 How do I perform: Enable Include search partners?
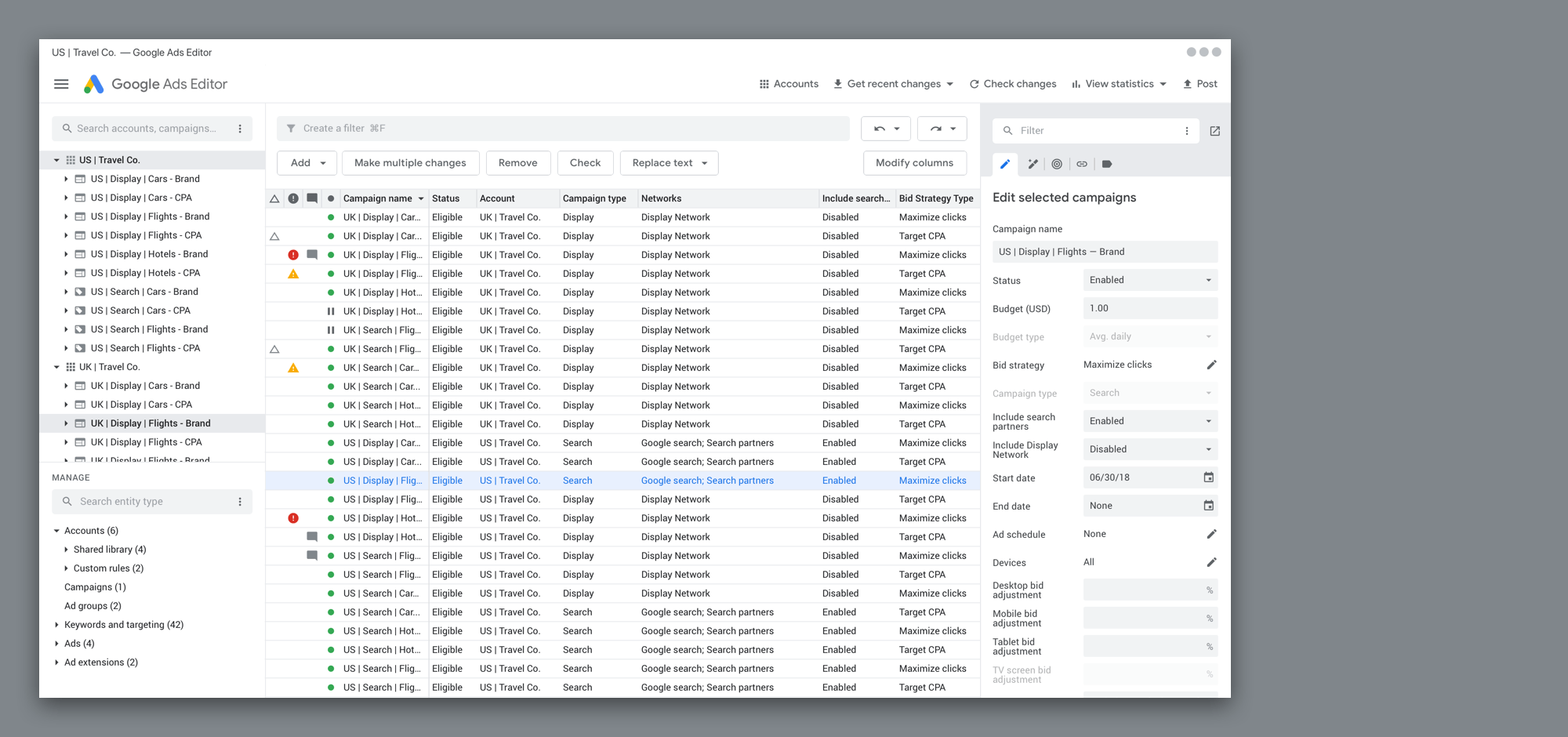(1149, 421)
